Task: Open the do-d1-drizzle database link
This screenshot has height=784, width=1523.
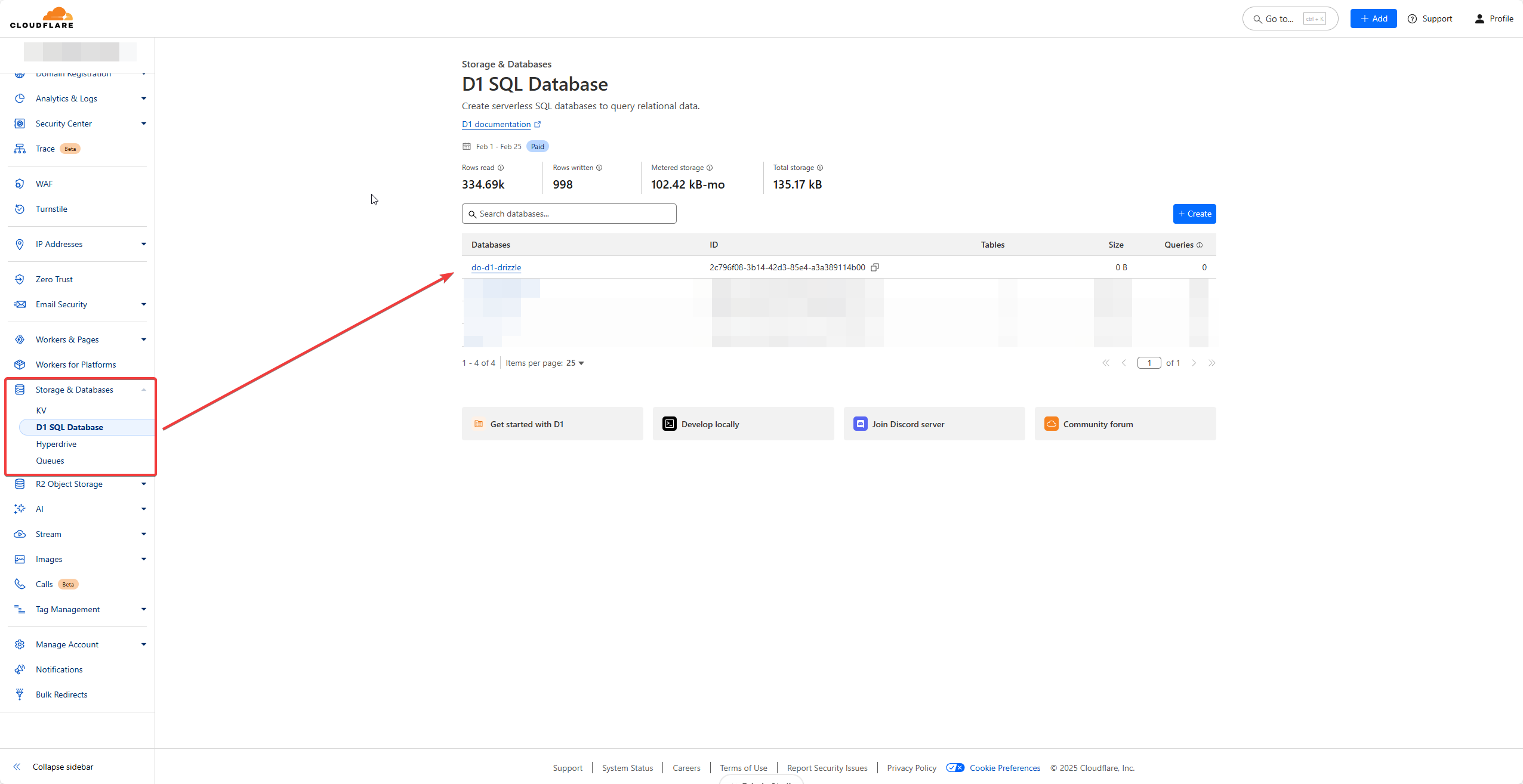Action: 496,267
